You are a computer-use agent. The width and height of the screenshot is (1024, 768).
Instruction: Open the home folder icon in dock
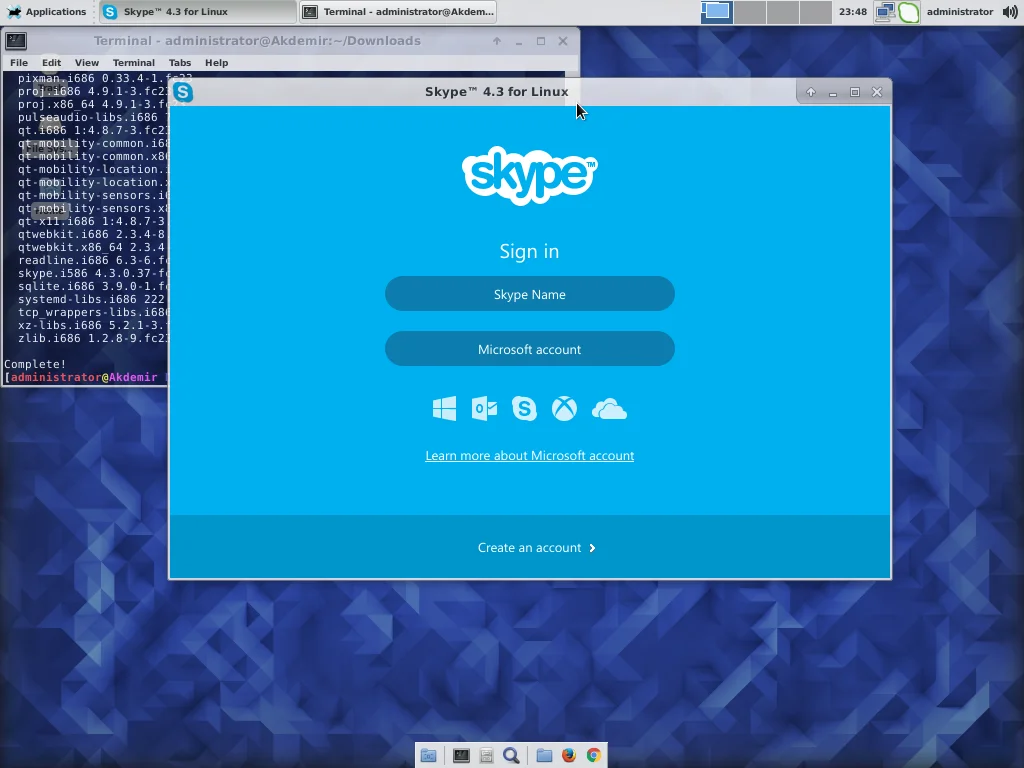click(544, 756)
